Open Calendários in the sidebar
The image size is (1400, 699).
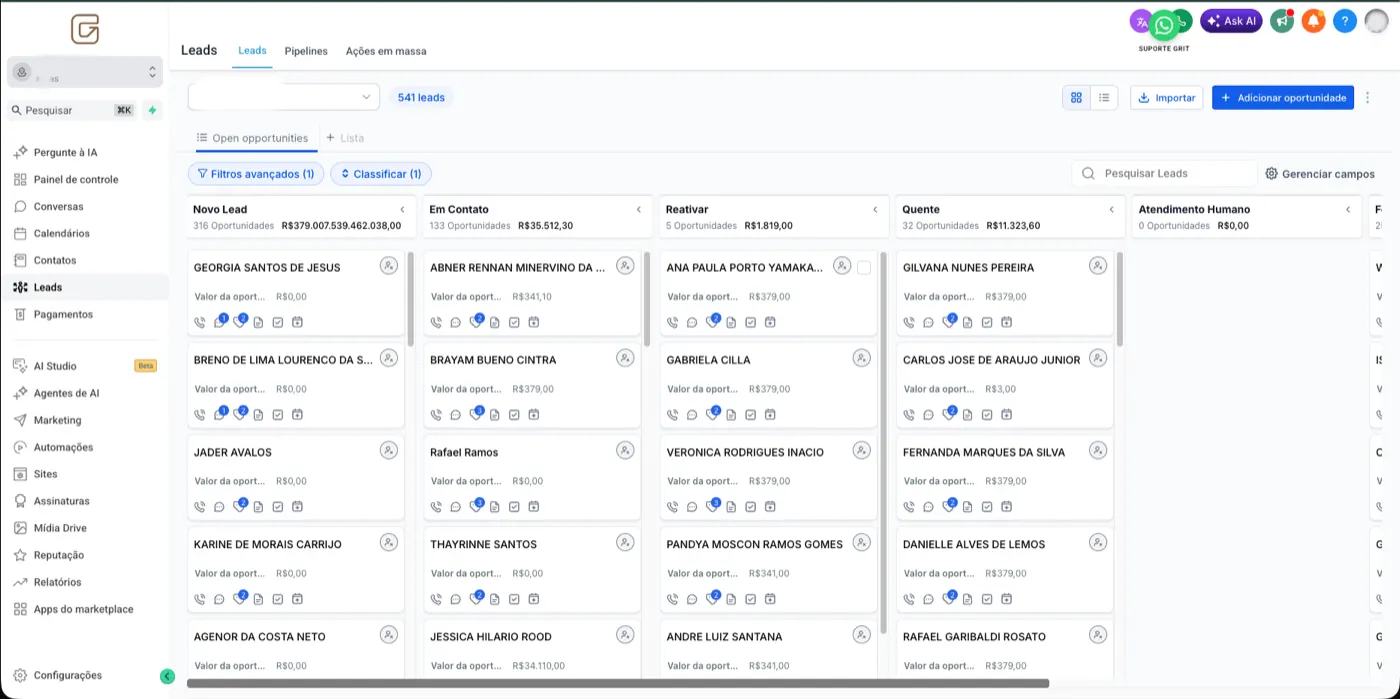click(62, 234)
